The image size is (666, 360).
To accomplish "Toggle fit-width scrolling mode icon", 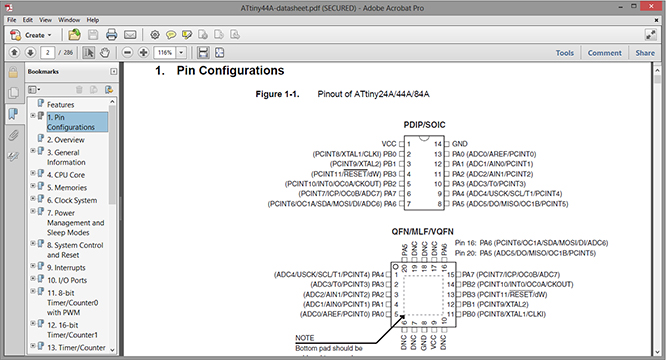I will 203,53.
